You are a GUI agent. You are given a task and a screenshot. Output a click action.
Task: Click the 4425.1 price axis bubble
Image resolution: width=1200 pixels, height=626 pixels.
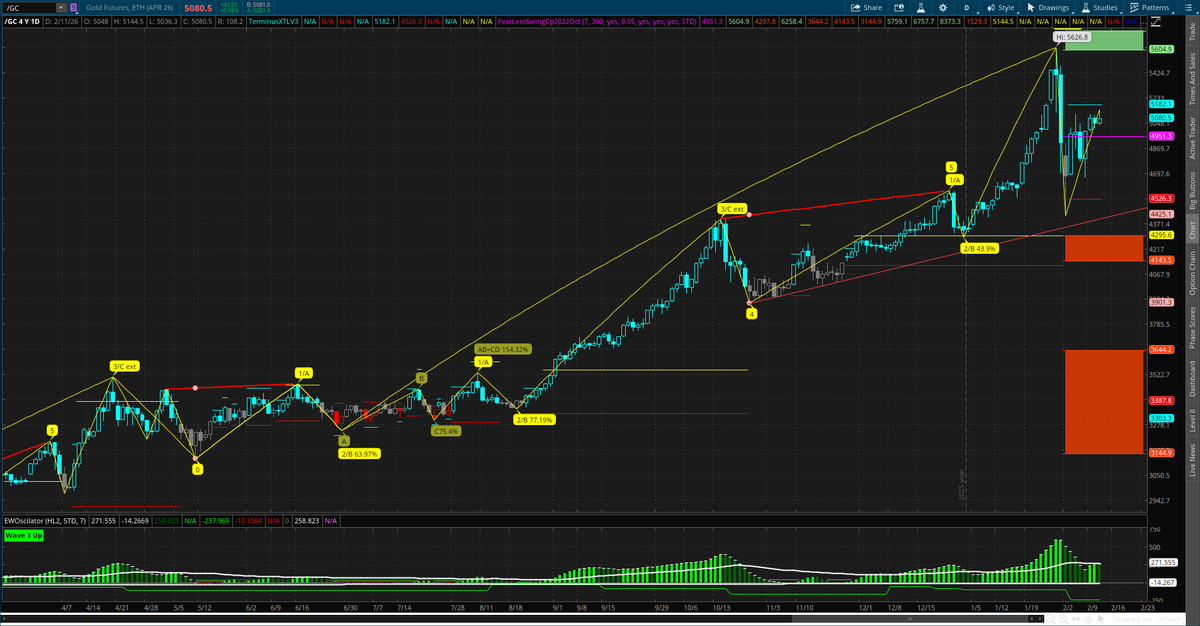[1161, 213]
